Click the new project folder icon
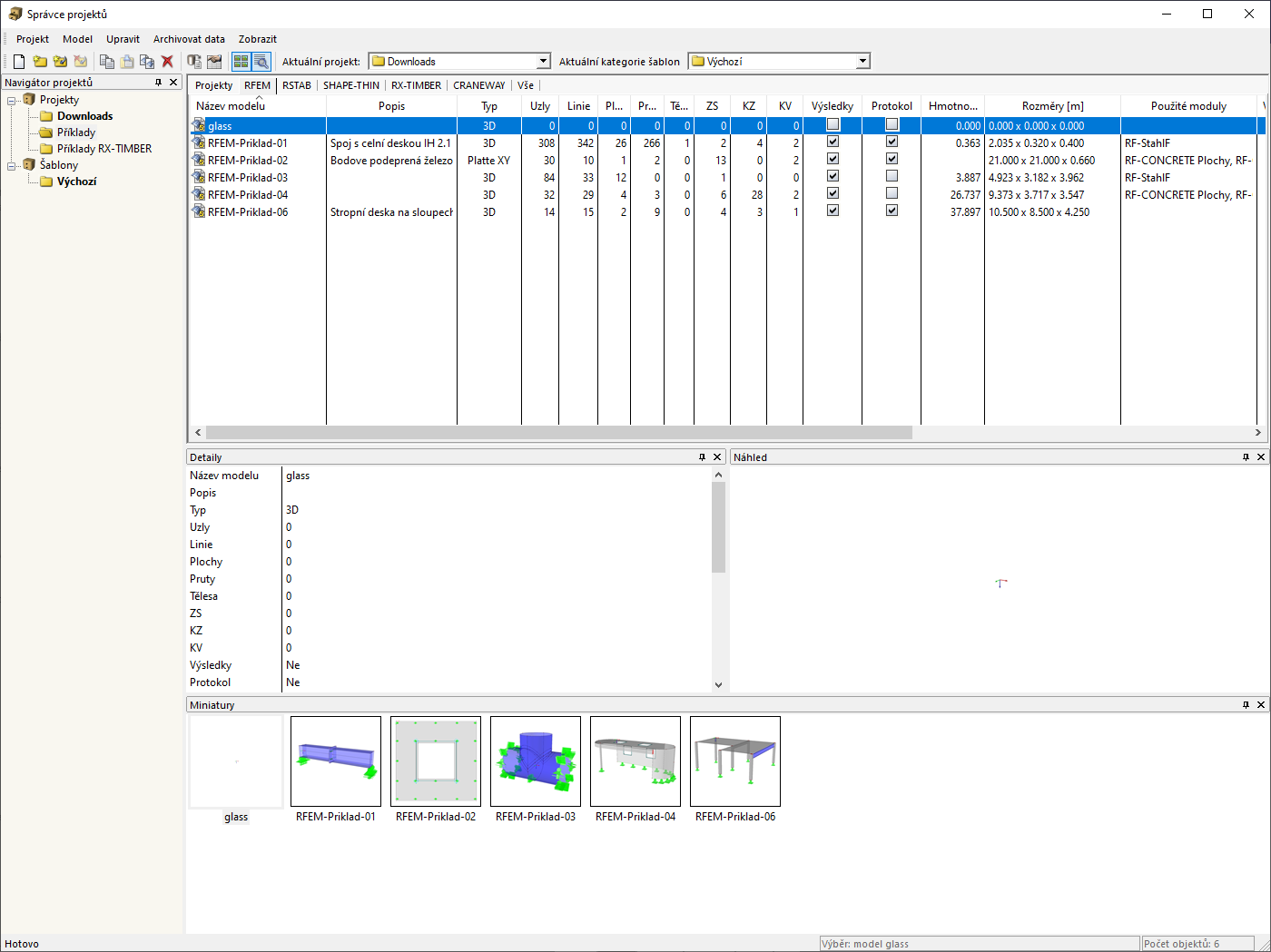The image size is (1271, 952). [x=40, y=62]
